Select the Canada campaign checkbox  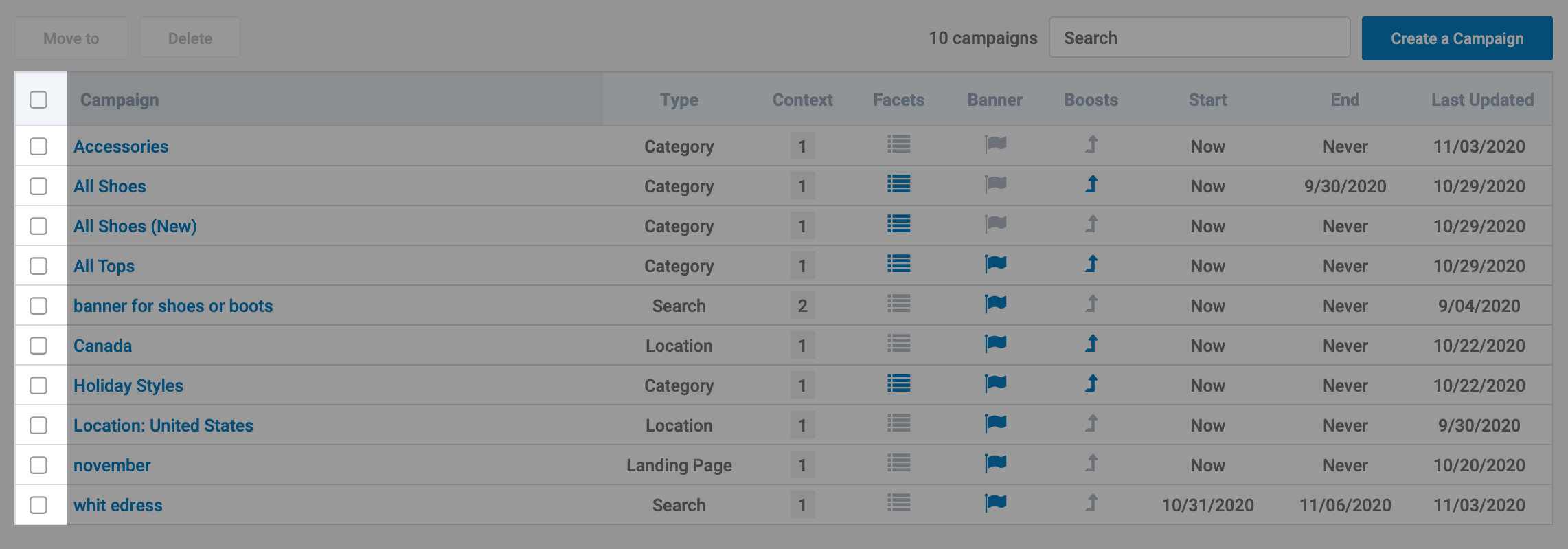pos(38,346)
